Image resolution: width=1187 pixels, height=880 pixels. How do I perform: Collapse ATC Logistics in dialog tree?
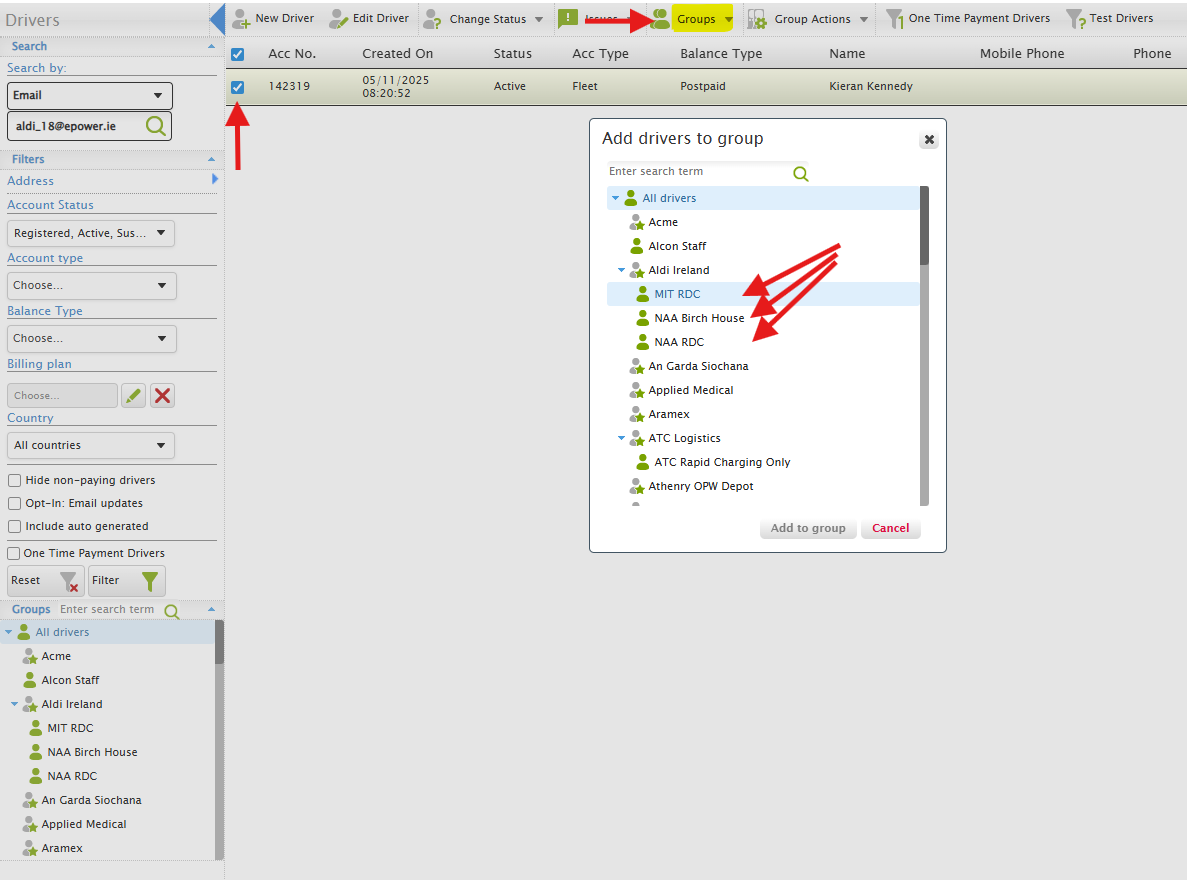(x=621, y=438)
